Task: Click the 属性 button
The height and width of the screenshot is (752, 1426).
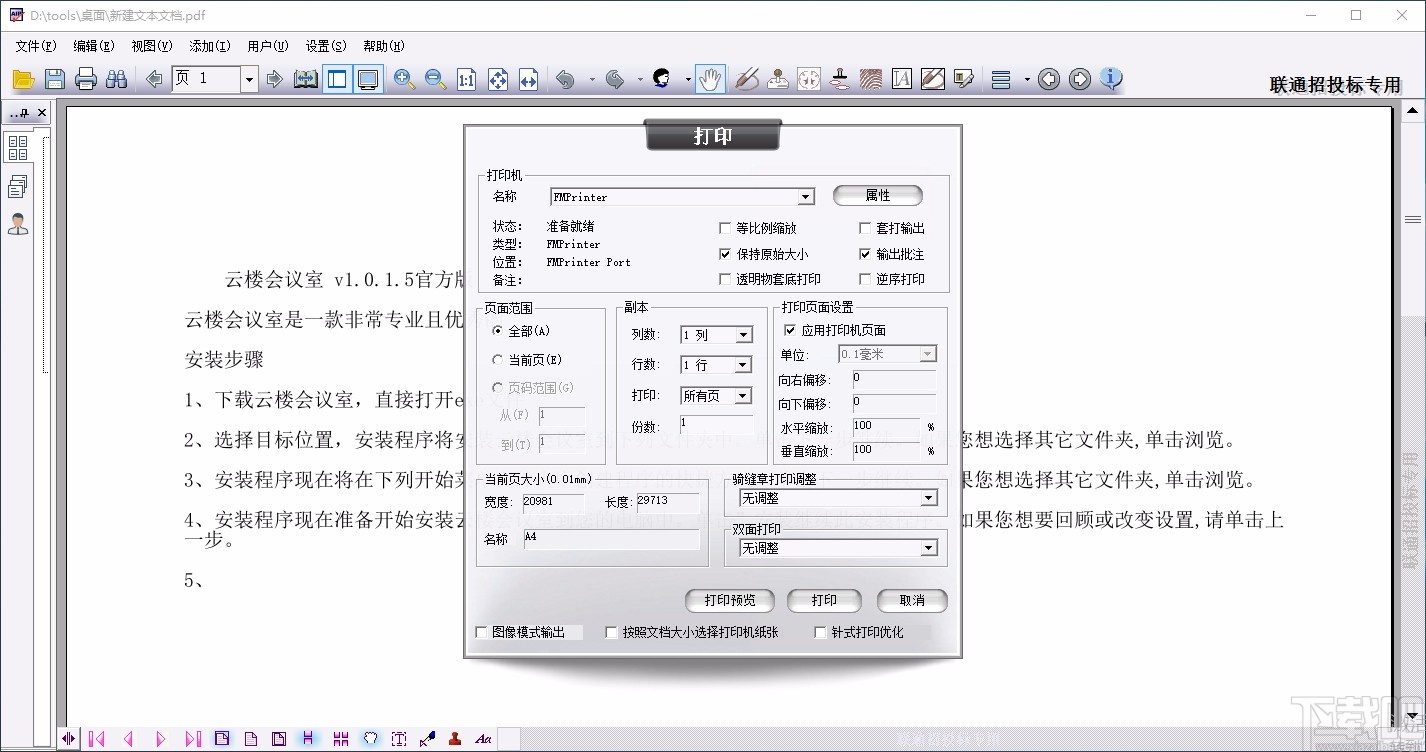Action: (x=878, y=196)
